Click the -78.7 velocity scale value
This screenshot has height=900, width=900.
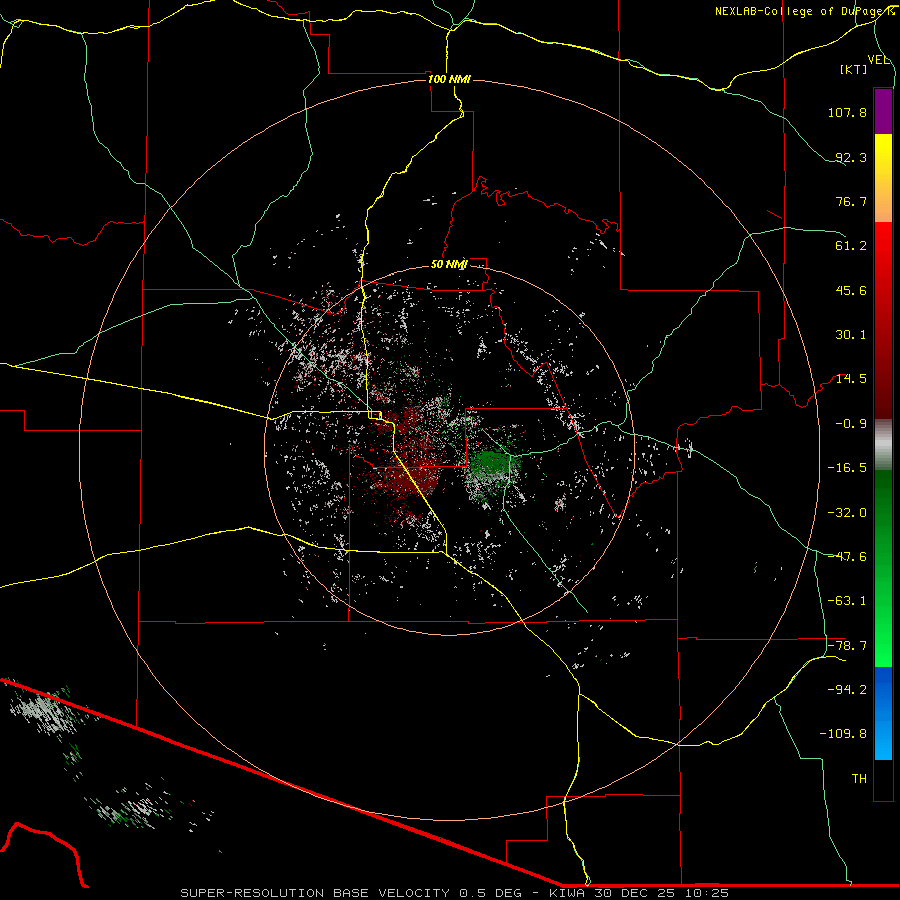point(847,646)
